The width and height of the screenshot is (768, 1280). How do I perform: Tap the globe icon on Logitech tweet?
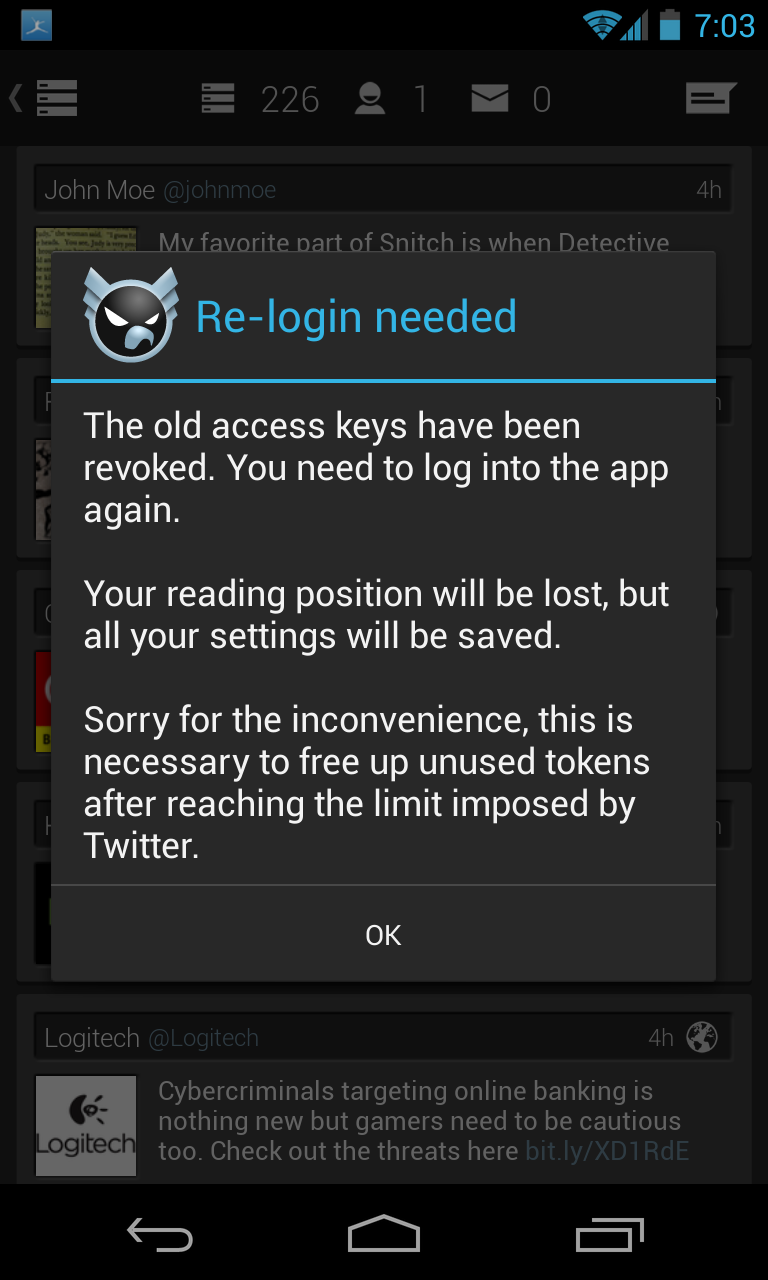click(702, 1037)
